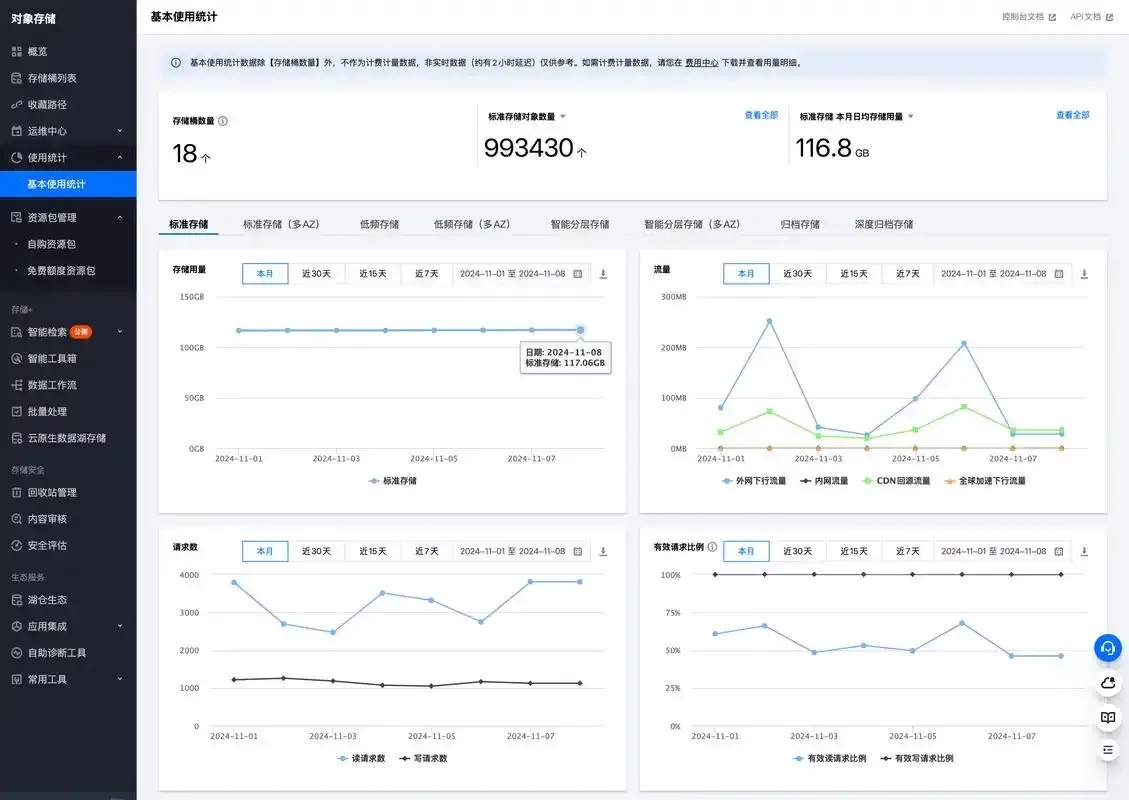Open the 标准存储对象数量 dropdown arrow

point(563,116)
